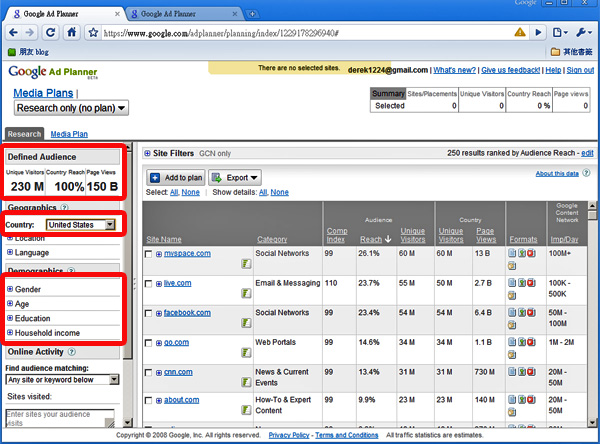Check the about.com row checkbox
Viewport: 600px width, 444px height.
(x=148, y=401)
